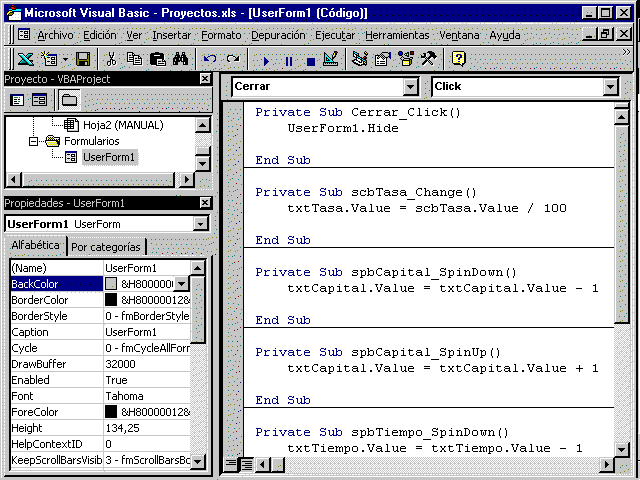Close the Propiedades - UserForm1 panel
This screenshot has height=480, width=640.
205,202
